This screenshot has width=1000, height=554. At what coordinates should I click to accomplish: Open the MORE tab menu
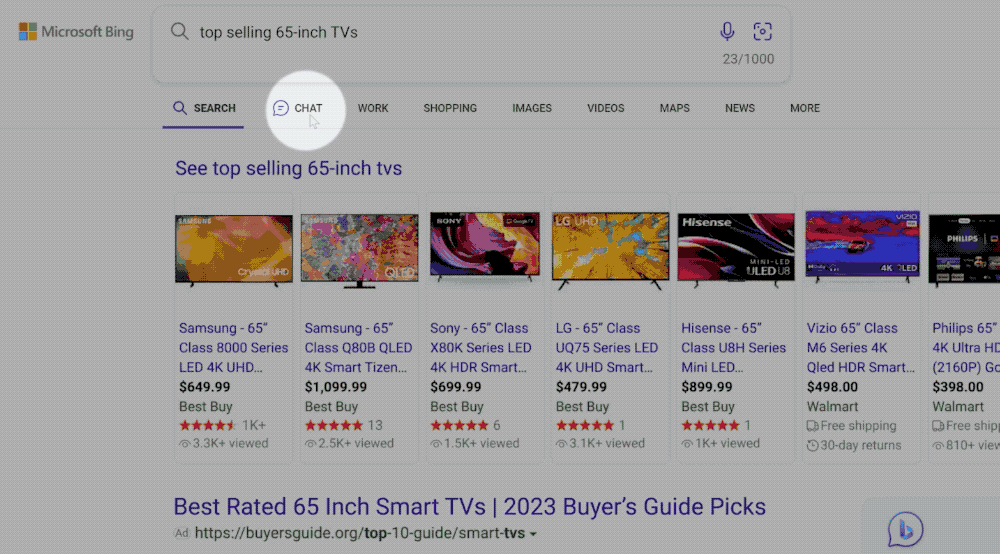[x=804, y=108]
